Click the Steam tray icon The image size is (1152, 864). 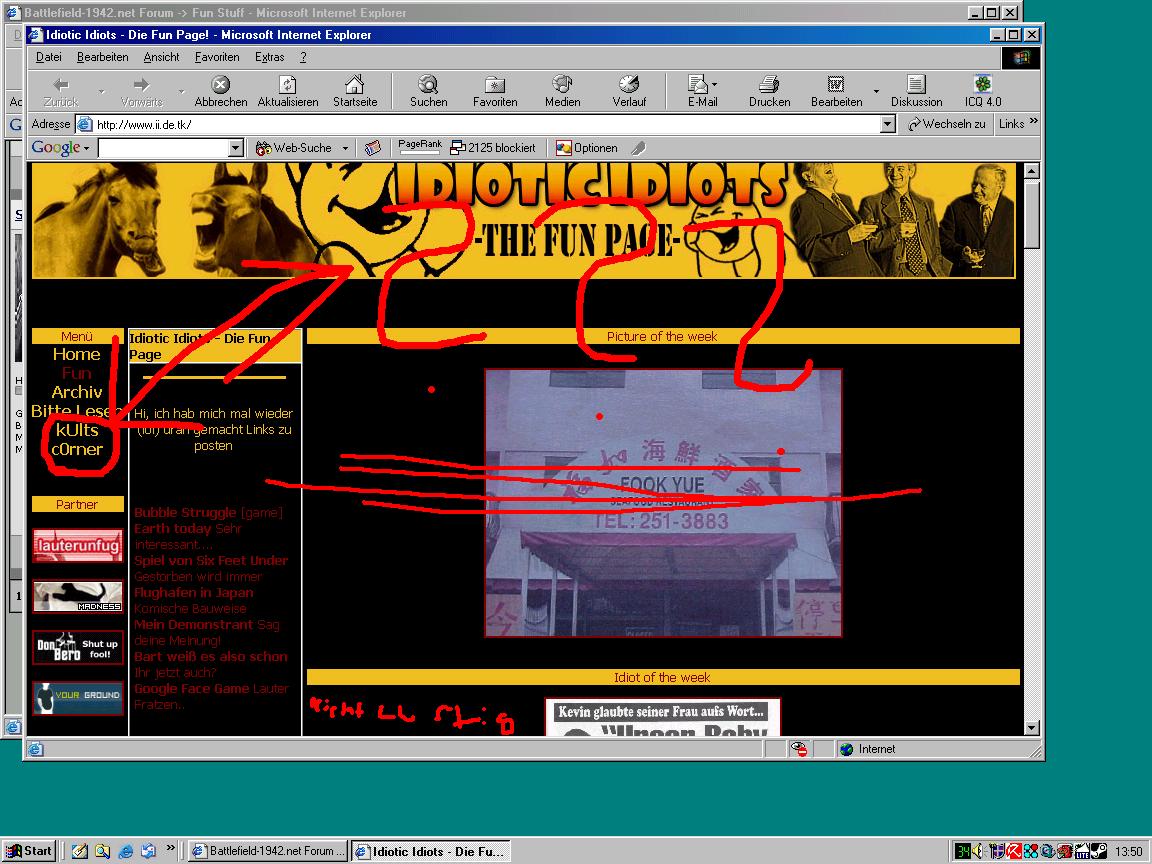pos(1100,852)
